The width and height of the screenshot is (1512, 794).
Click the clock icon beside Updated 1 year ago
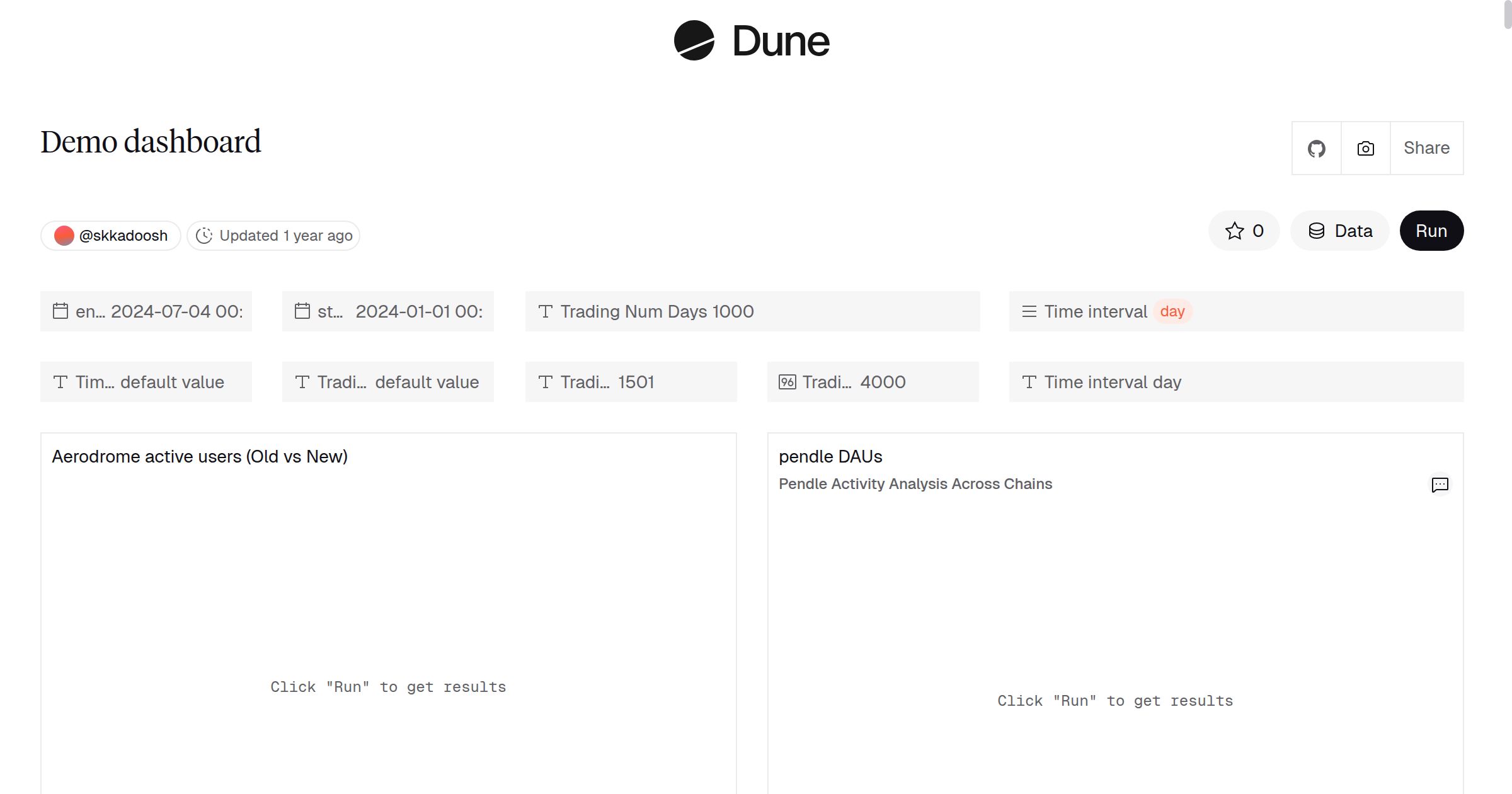[205, 235]
